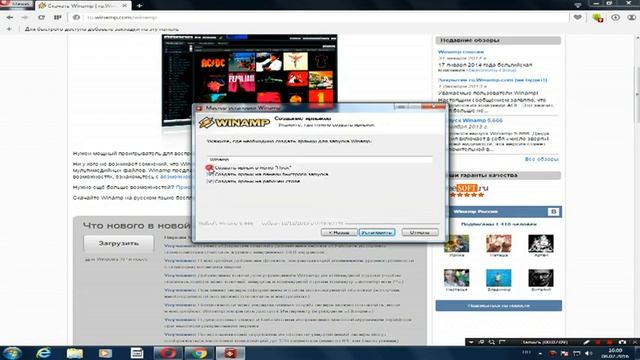Click the system clock in taskbar
This screenshot has height=360, width=640.
pos(615,353)
